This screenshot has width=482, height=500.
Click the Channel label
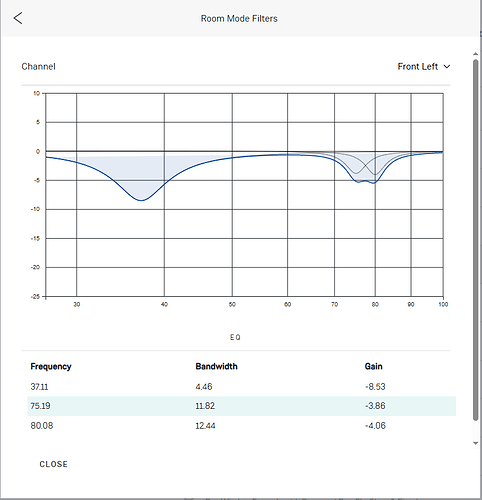[38, 67]
